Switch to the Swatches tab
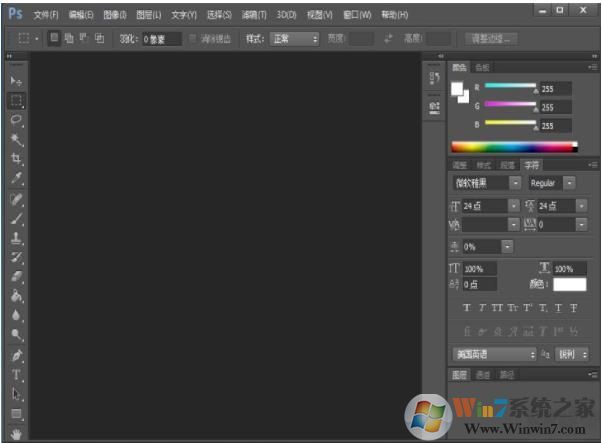This screenshot has height=443, width=602. [482, 68]
